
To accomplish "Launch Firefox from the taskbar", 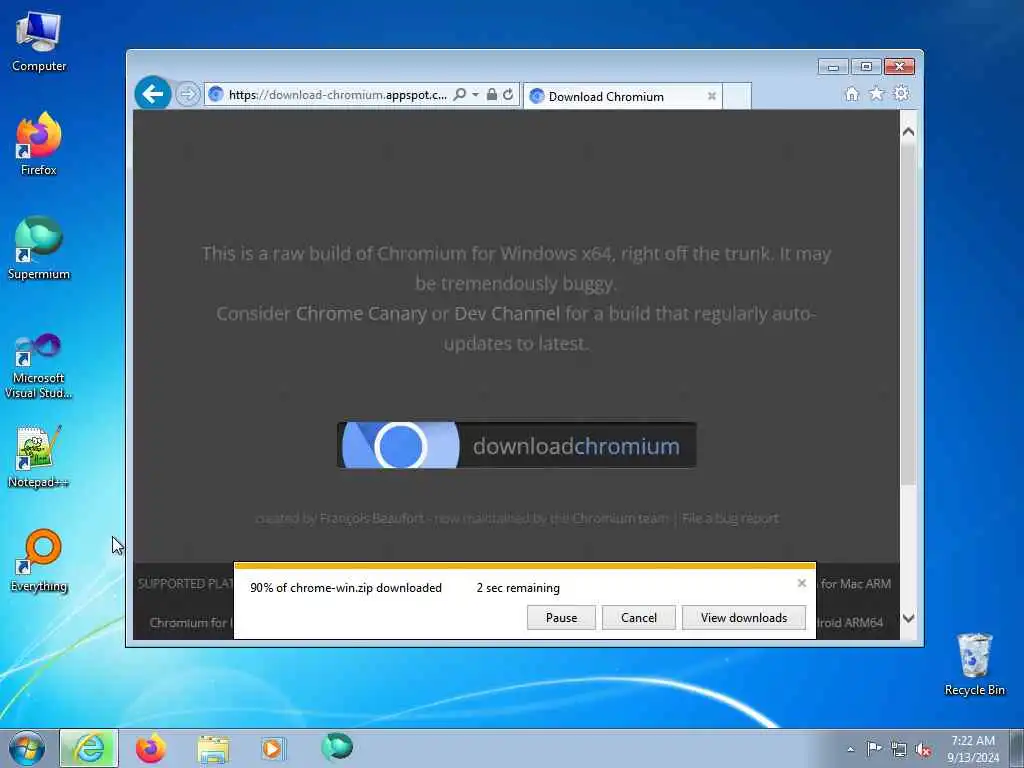I will point(150,748).
